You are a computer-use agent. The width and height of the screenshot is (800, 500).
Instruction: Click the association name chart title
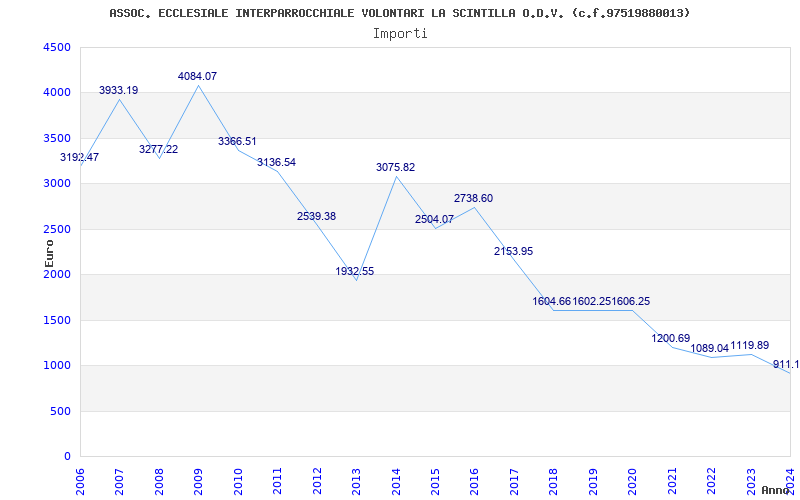400,13
